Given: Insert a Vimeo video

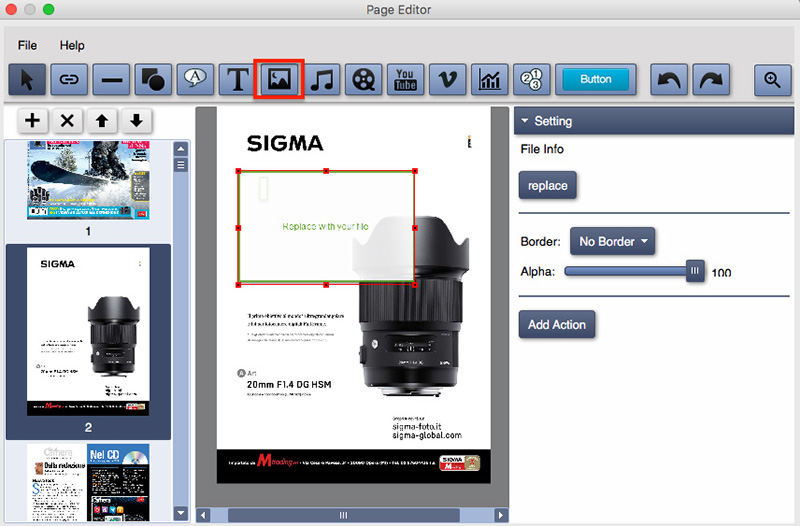Looking at the screenshot, I should (x=447, y=80).
